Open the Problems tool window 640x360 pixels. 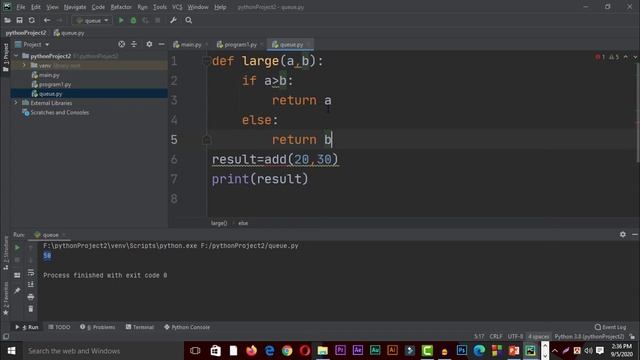pos(98,327)
